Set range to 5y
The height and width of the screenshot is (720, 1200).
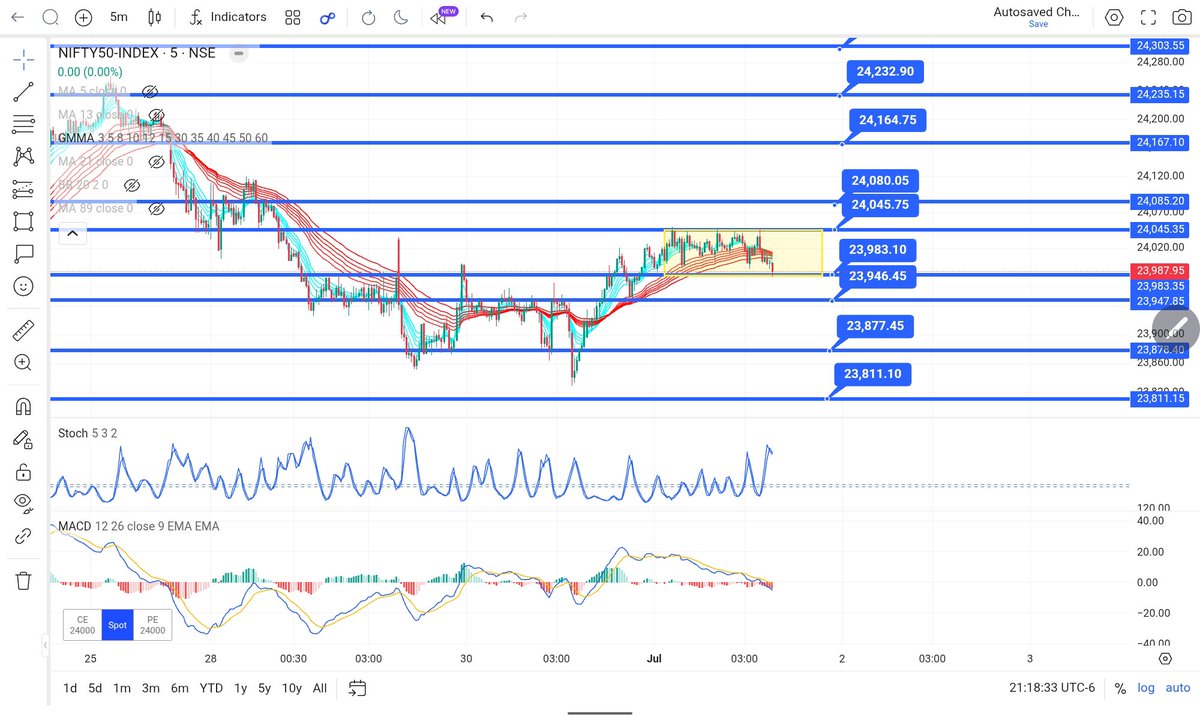(265, 688)
